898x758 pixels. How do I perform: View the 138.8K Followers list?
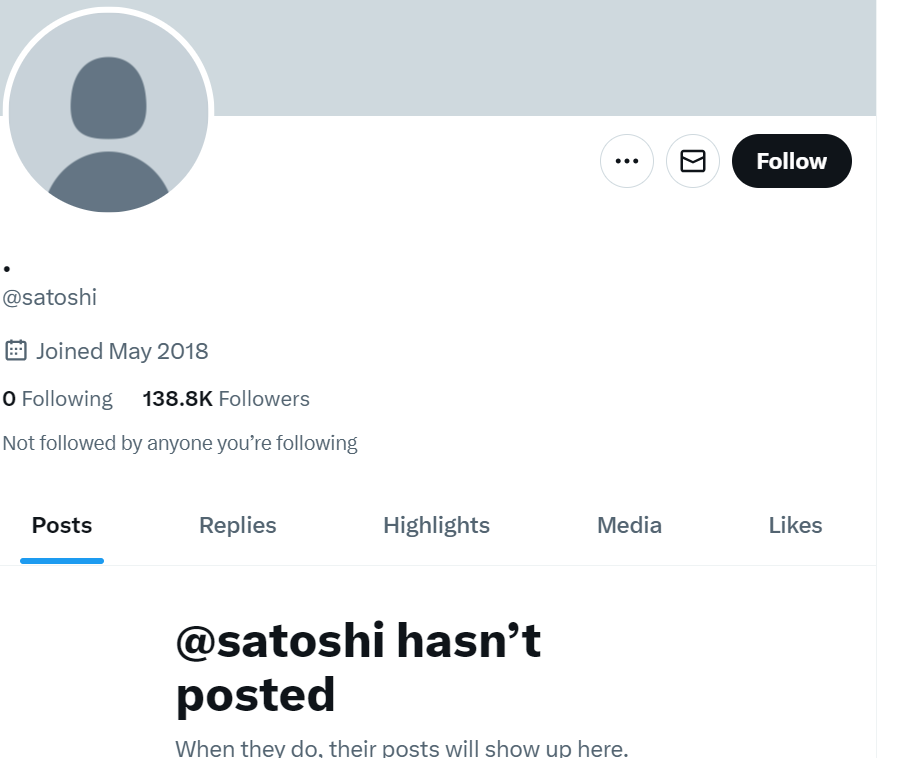(226, 399)
